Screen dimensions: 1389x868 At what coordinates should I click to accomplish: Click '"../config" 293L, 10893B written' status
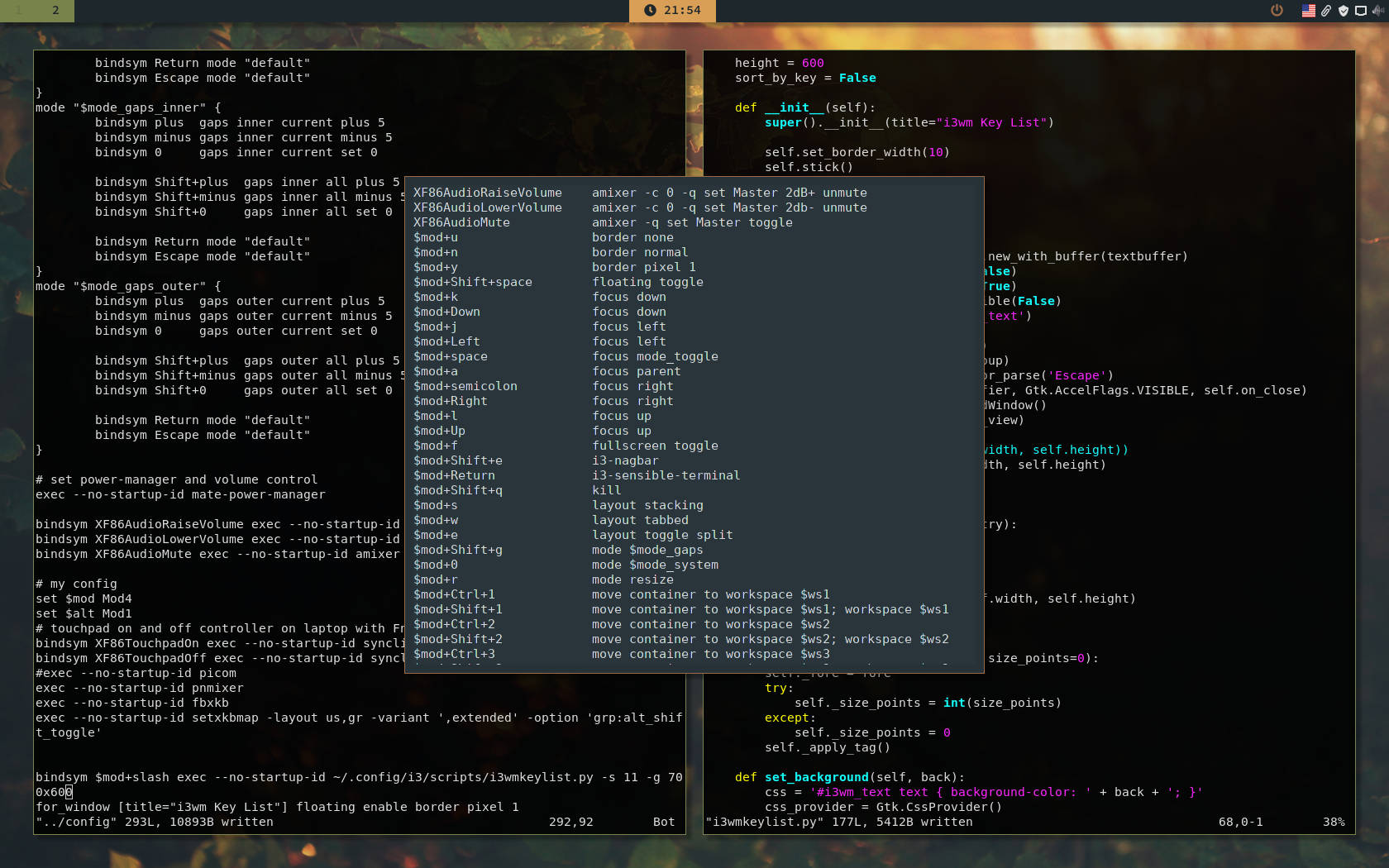155,822
